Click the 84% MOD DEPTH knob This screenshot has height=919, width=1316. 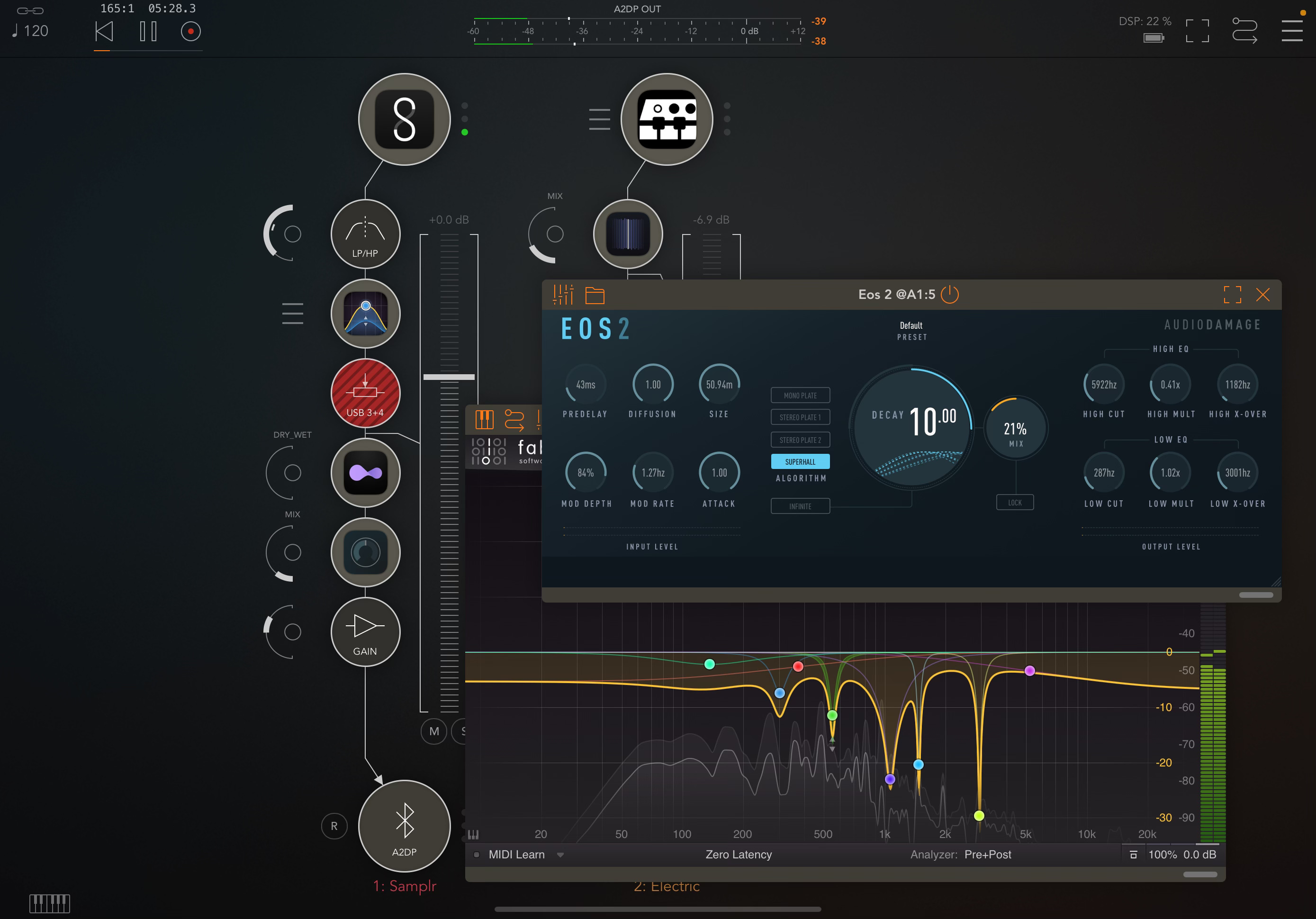click(x=585, y=473)
